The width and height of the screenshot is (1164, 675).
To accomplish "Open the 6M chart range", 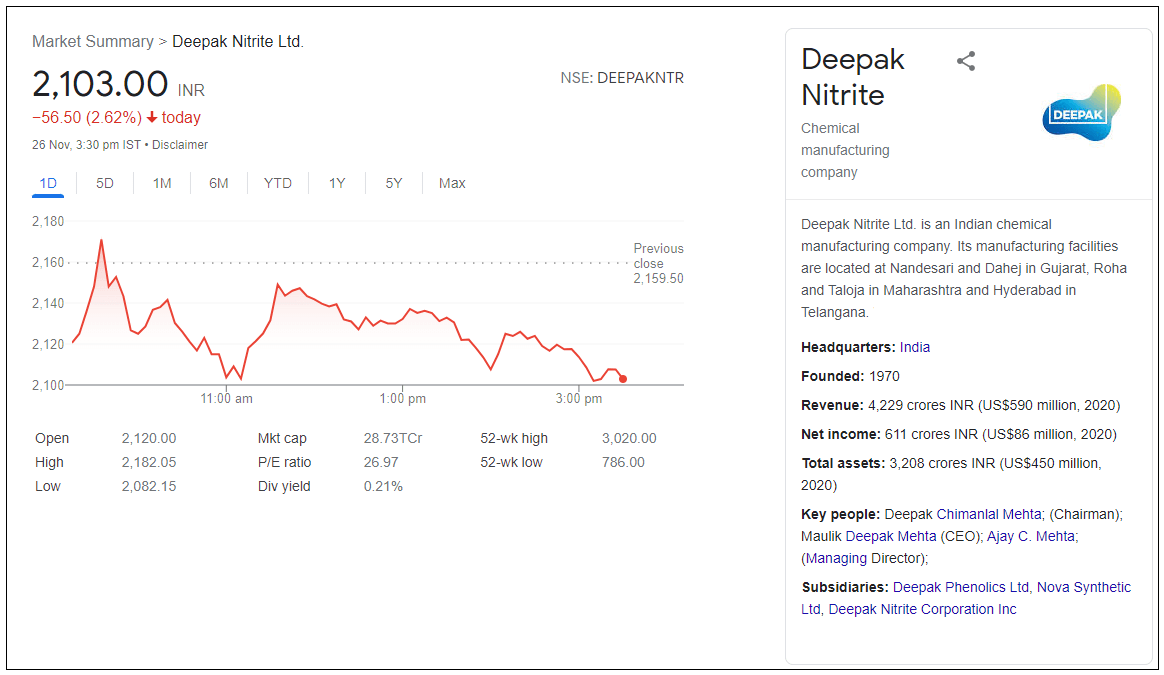I will coord(219,183).
